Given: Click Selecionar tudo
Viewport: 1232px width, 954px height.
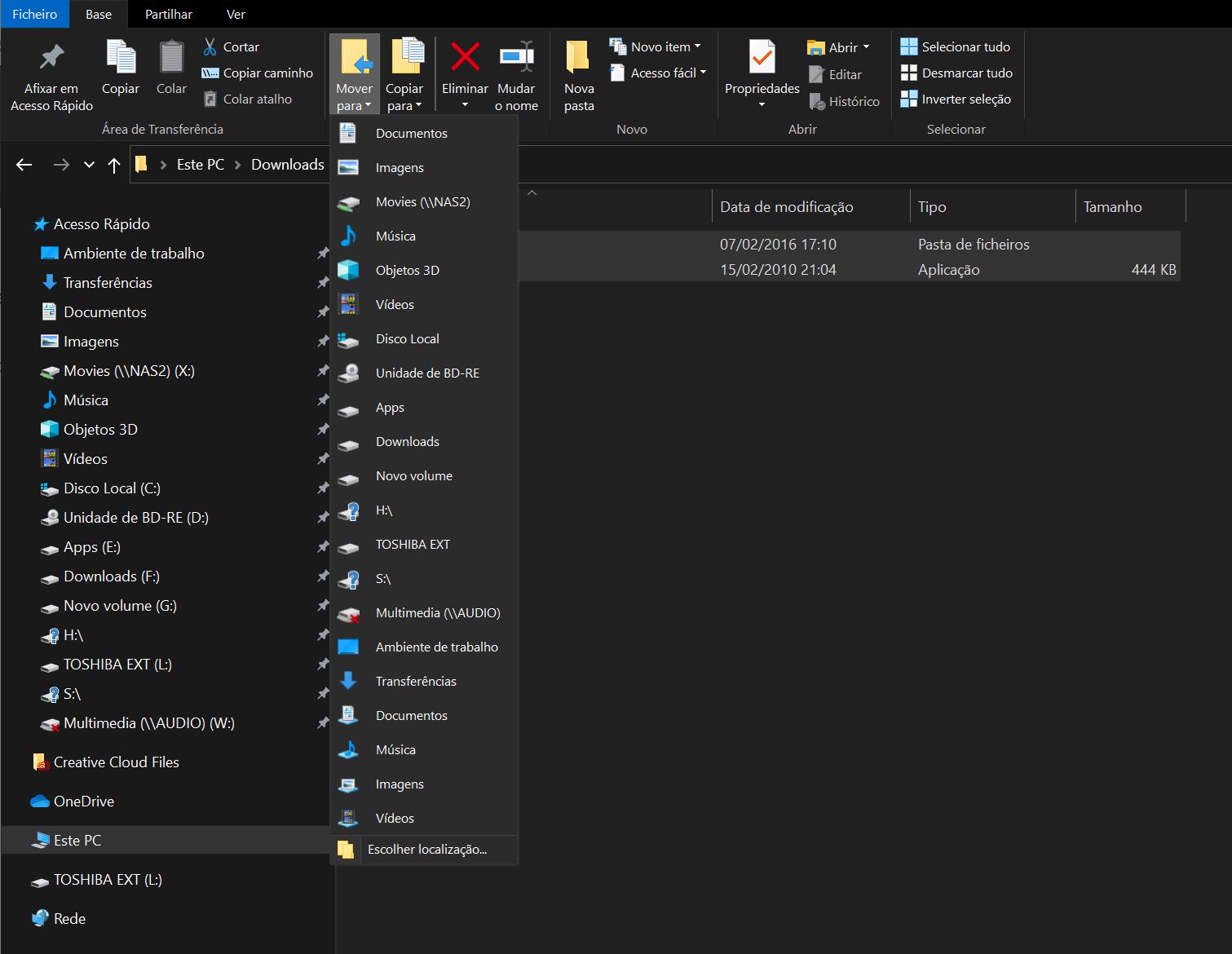Looking at the screenshot, I should 956,46.
